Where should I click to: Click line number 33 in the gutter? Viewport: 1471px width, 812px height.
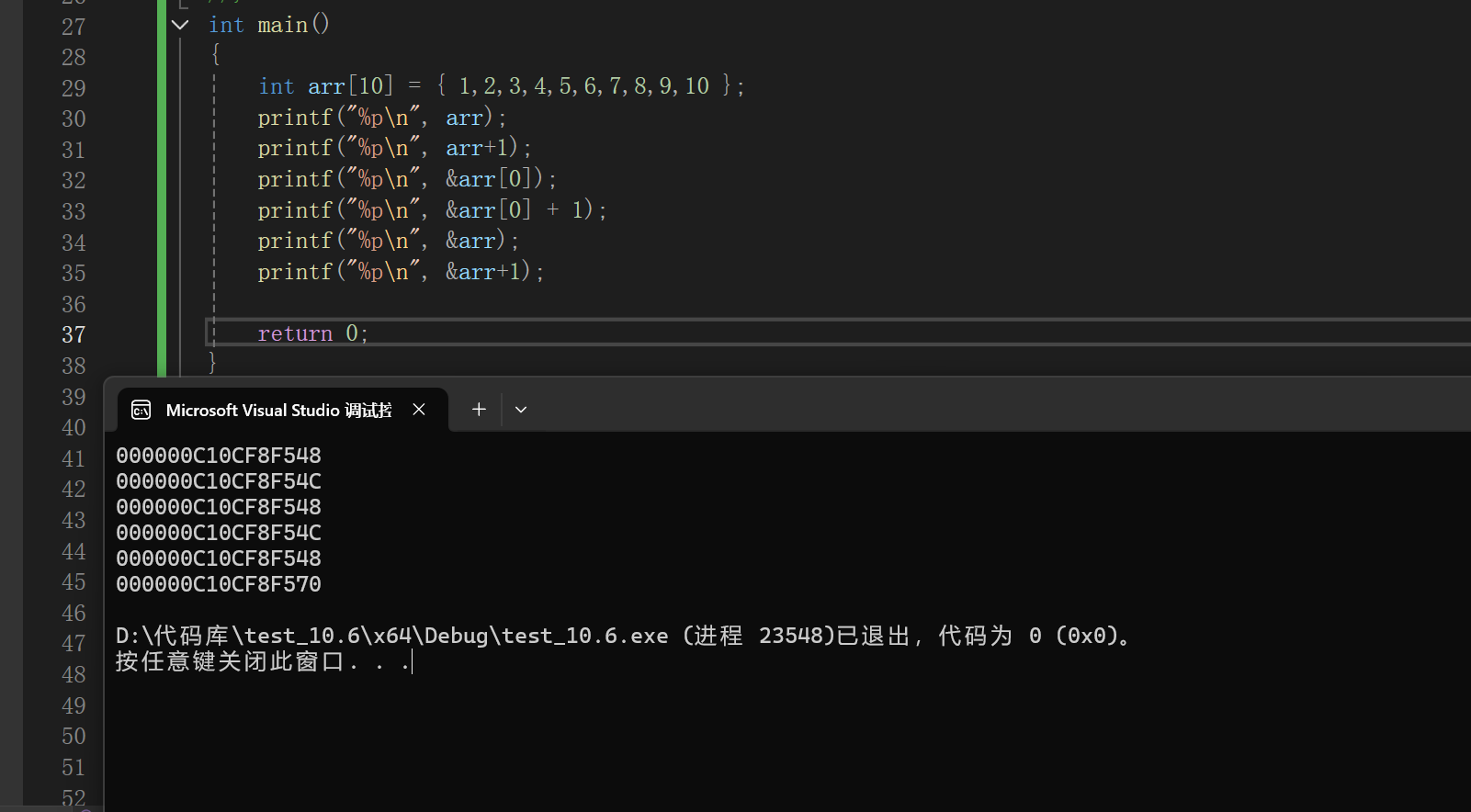[x=74, y=211]
